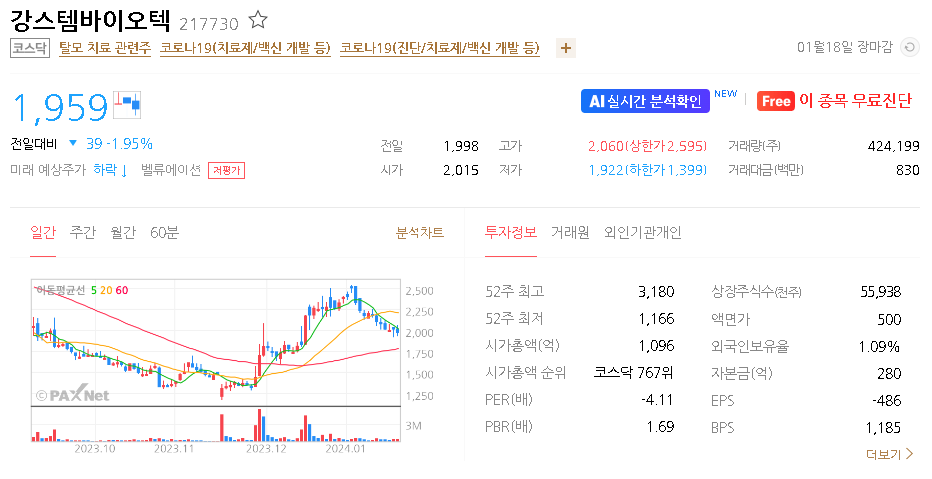
Task: Click the 거래대금(백만) value 830
Action: pos(908,171)
